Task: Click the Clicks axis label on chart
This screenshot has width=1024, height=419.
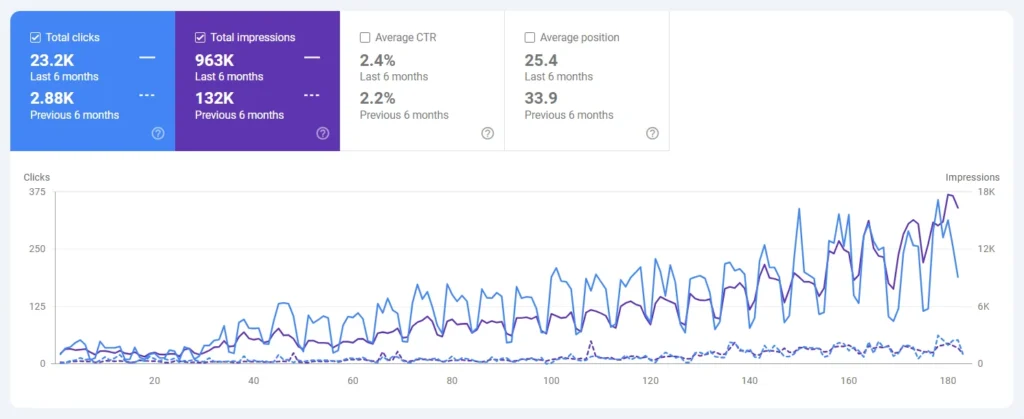Action: point(37,177)
